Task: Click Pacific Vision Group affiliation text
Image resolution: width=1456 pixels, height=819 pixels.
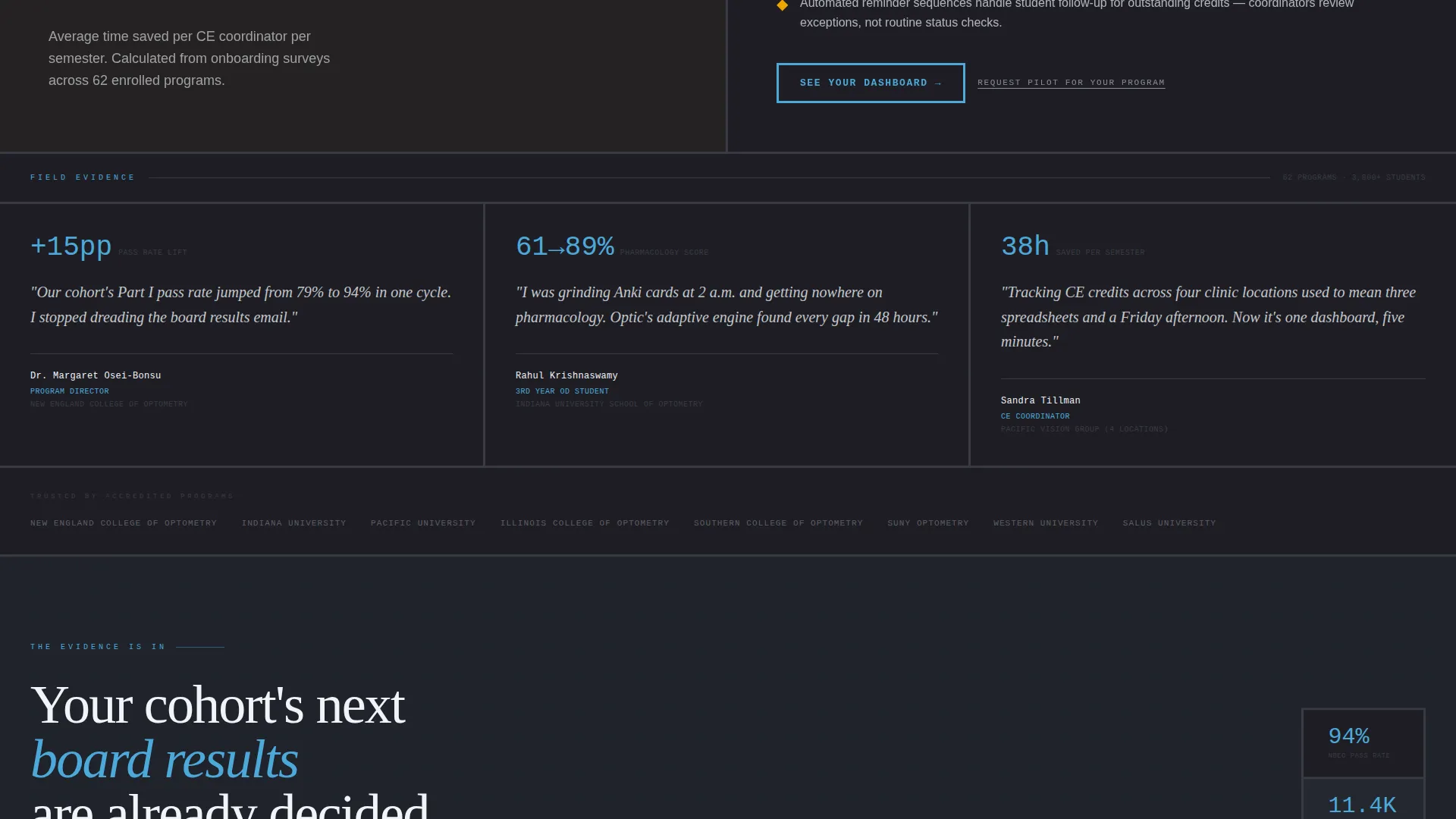Action: point(1084,429)
